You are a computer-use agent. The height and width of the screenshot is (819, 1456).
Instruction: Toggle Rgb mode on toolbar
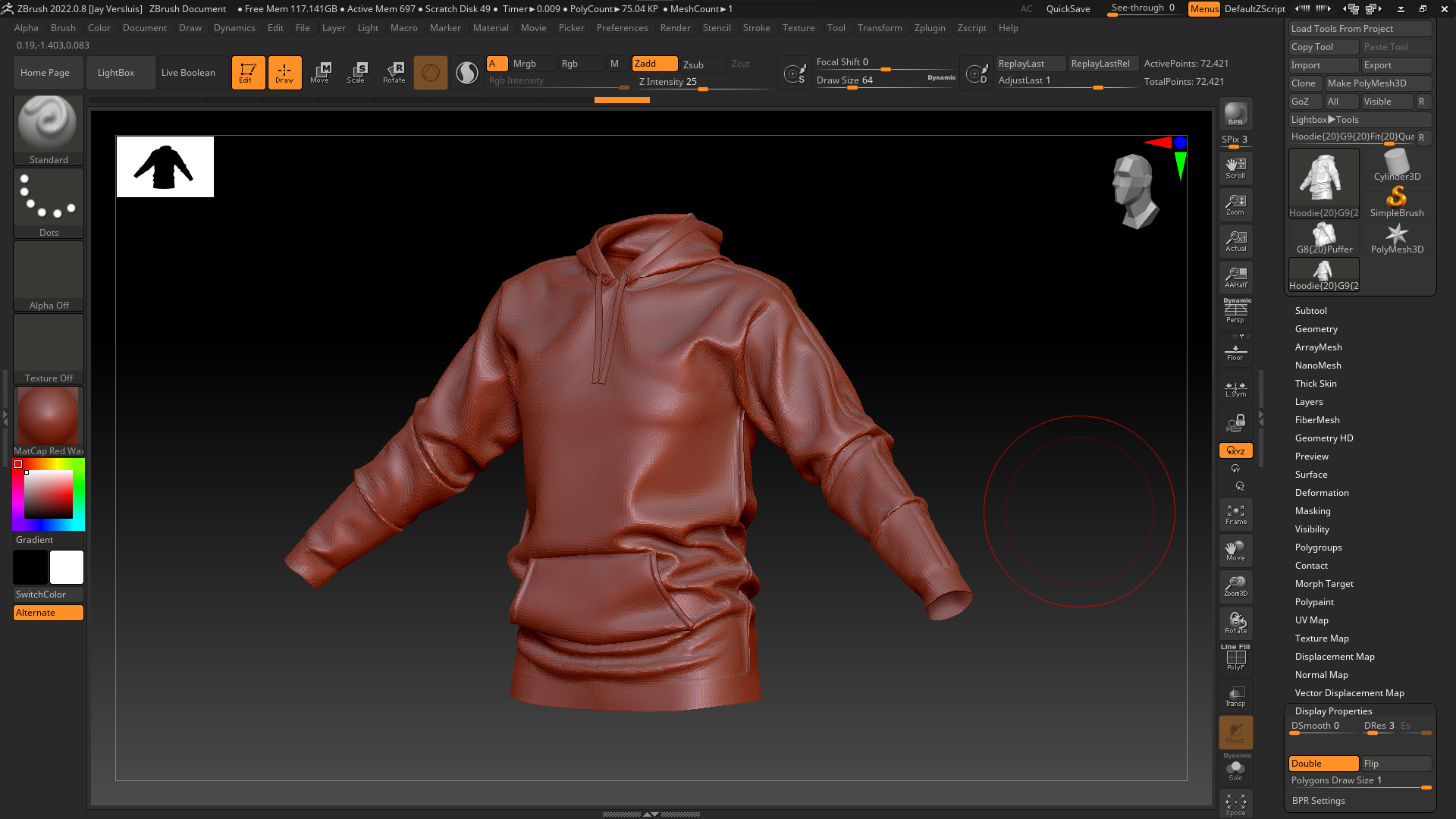click(x=569, y=63)
